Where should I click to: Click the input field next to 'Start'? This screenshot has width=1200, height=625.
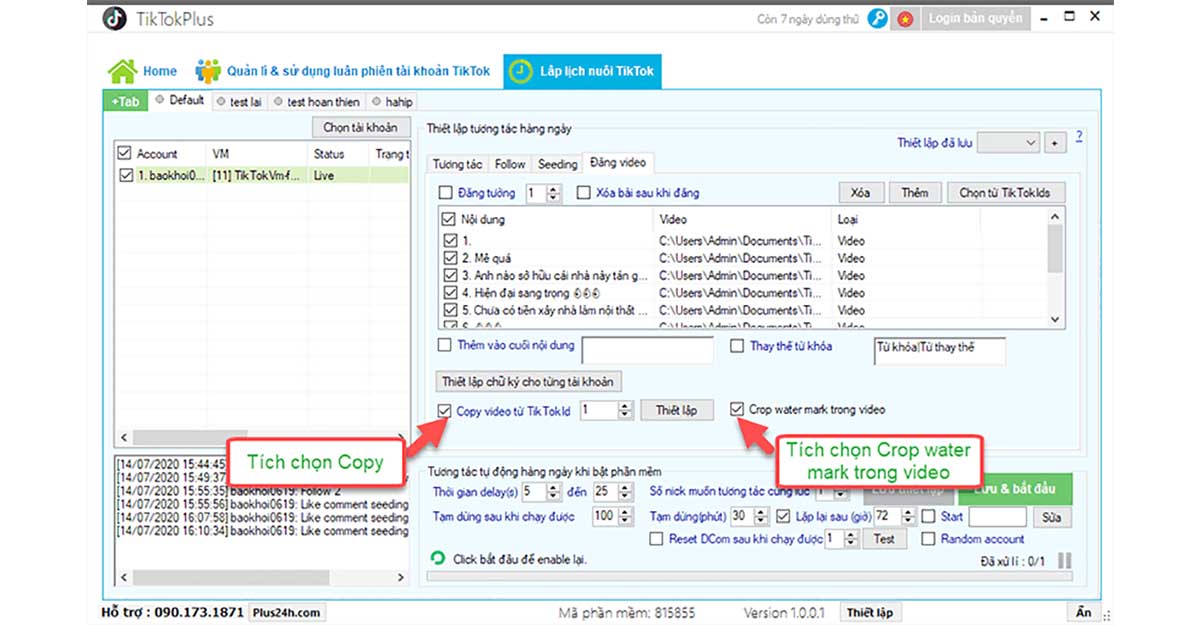(998, 517)
